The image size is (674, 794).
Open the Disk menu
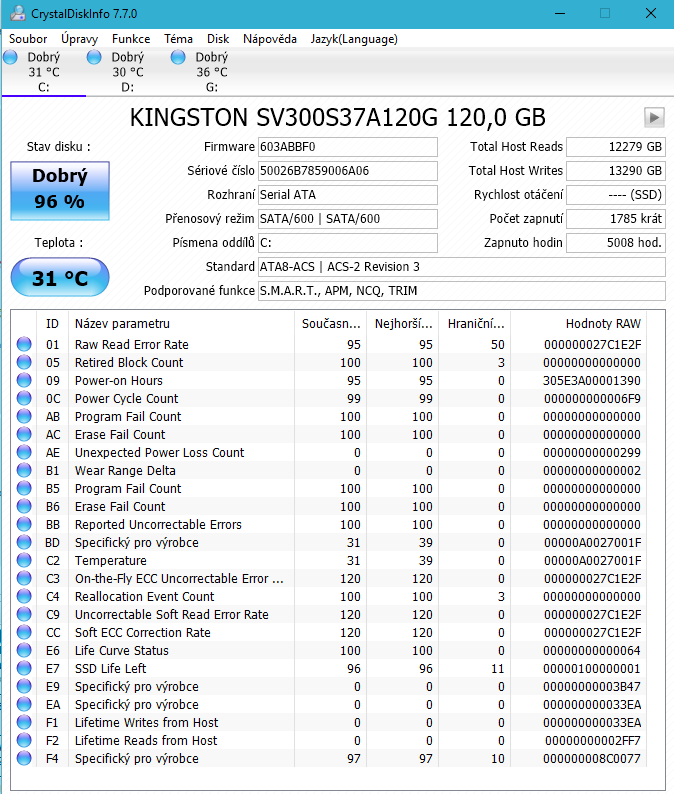218,39
